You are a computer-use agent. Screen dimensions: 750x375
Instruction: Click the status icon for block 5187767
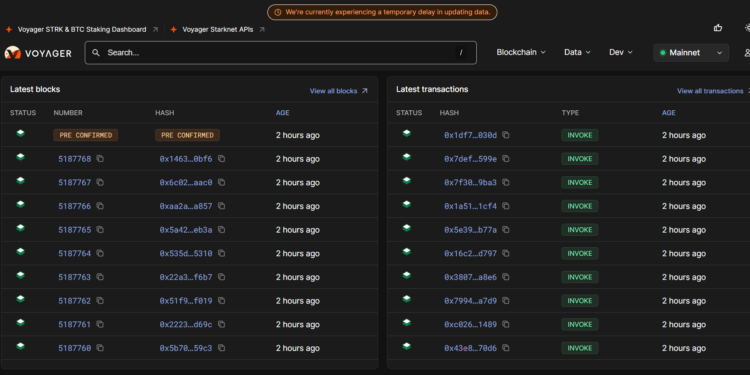point(21,180)
